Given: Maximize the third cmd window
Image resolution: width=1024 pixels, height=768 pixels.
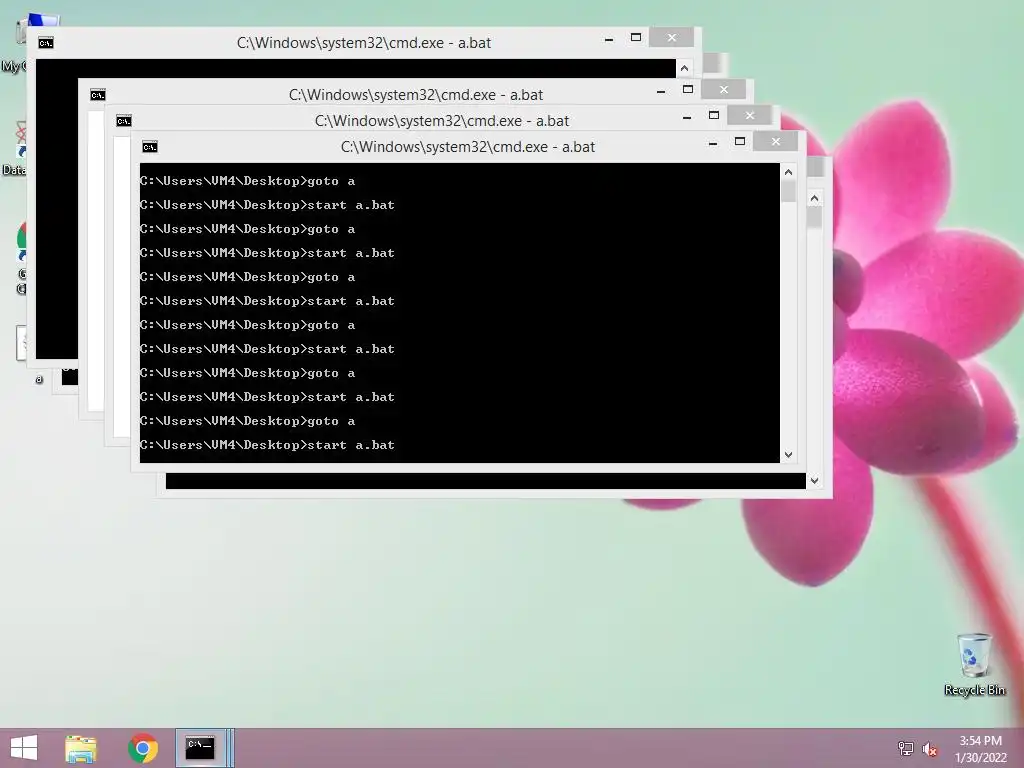Looking at the screenshot, I should coord(688,89).
